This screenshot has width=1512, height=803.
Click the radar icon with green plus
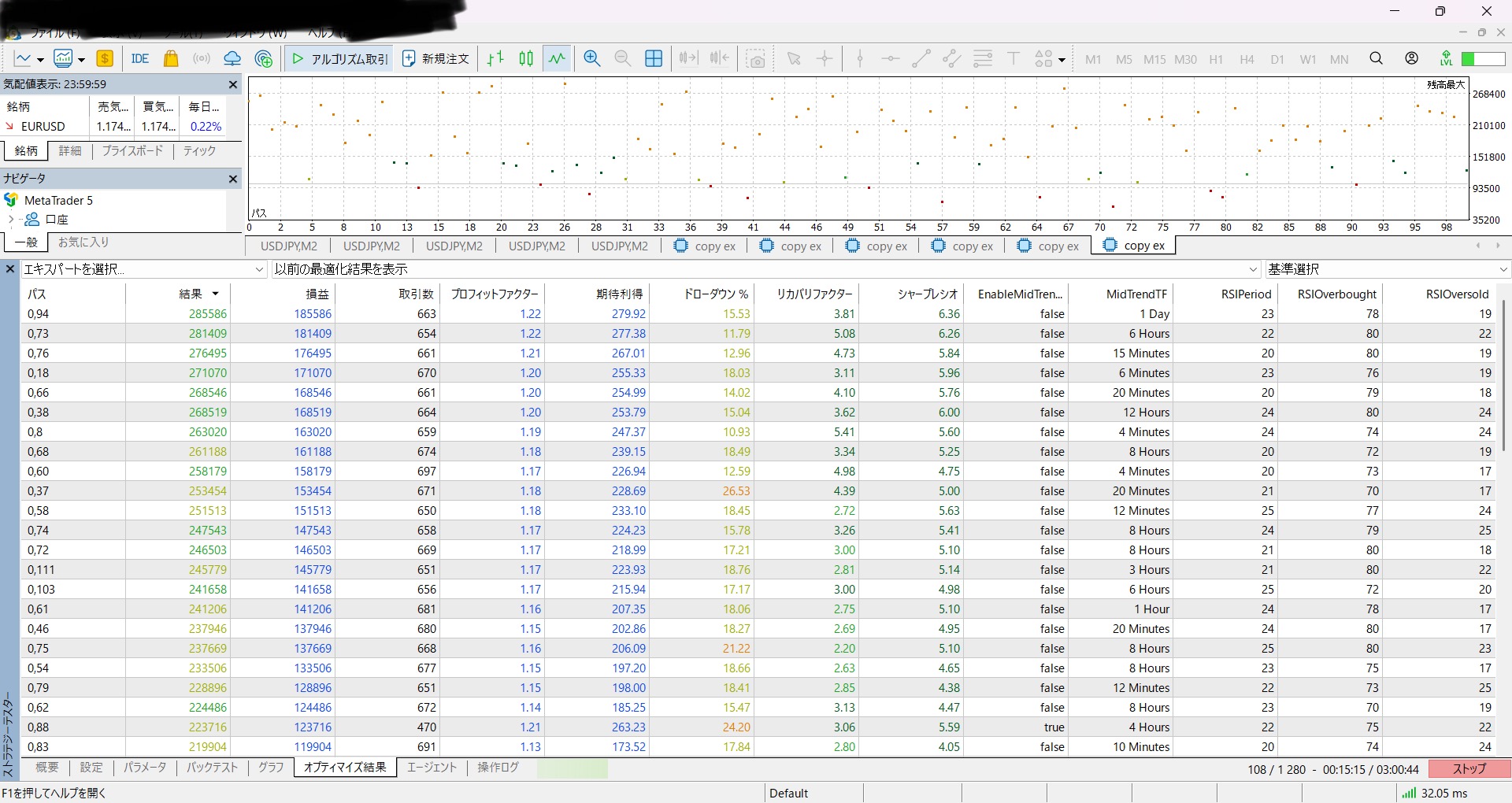click(x=264, y=58)
